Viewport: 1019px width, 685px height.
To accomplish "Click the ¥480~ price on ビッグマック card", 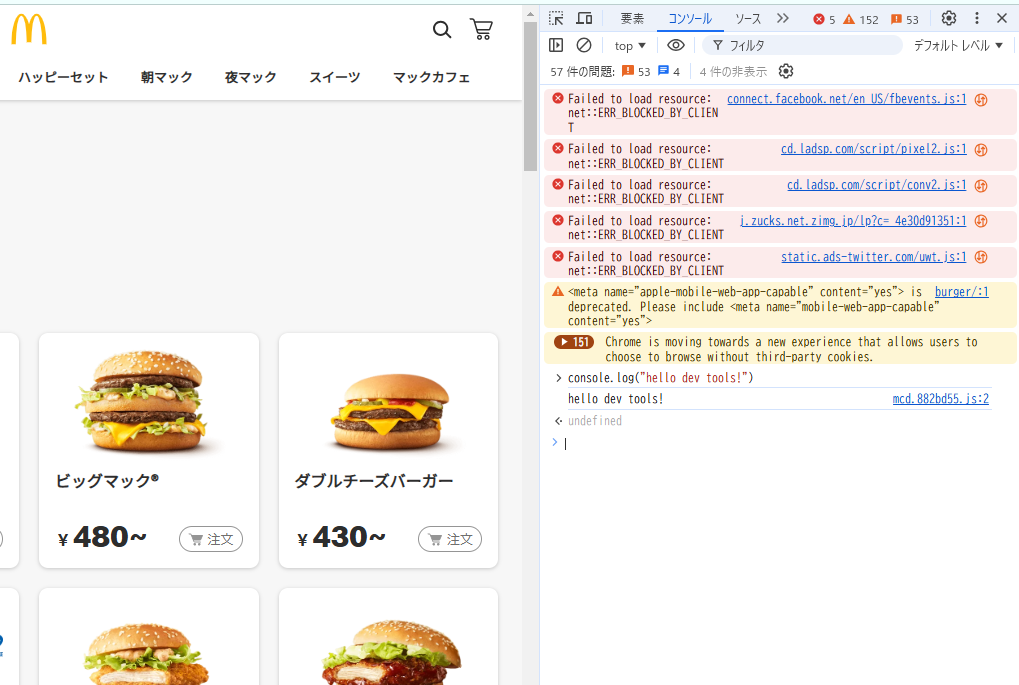I will (103, 537).
